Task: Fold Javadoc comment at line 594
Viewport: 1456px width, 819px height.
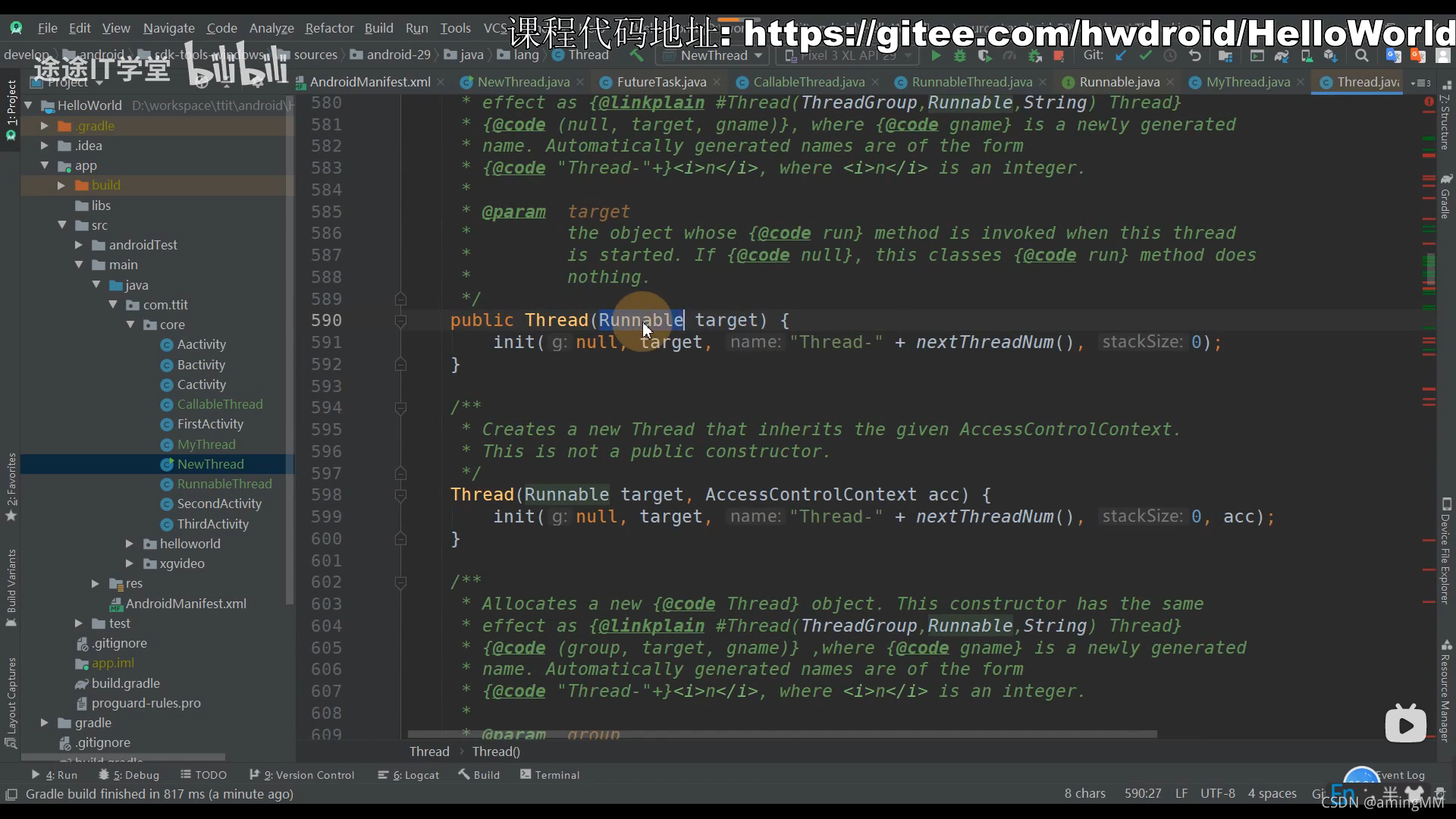Action: [x=400, y=408]
